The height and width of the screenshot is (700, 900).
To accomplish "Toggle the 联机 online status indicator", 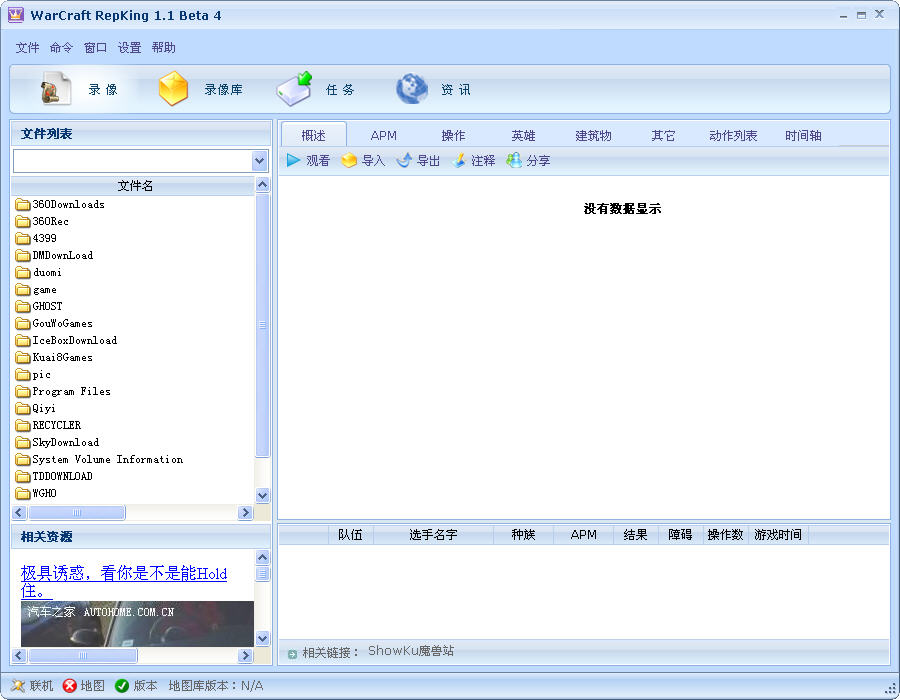I will point(18,686).
